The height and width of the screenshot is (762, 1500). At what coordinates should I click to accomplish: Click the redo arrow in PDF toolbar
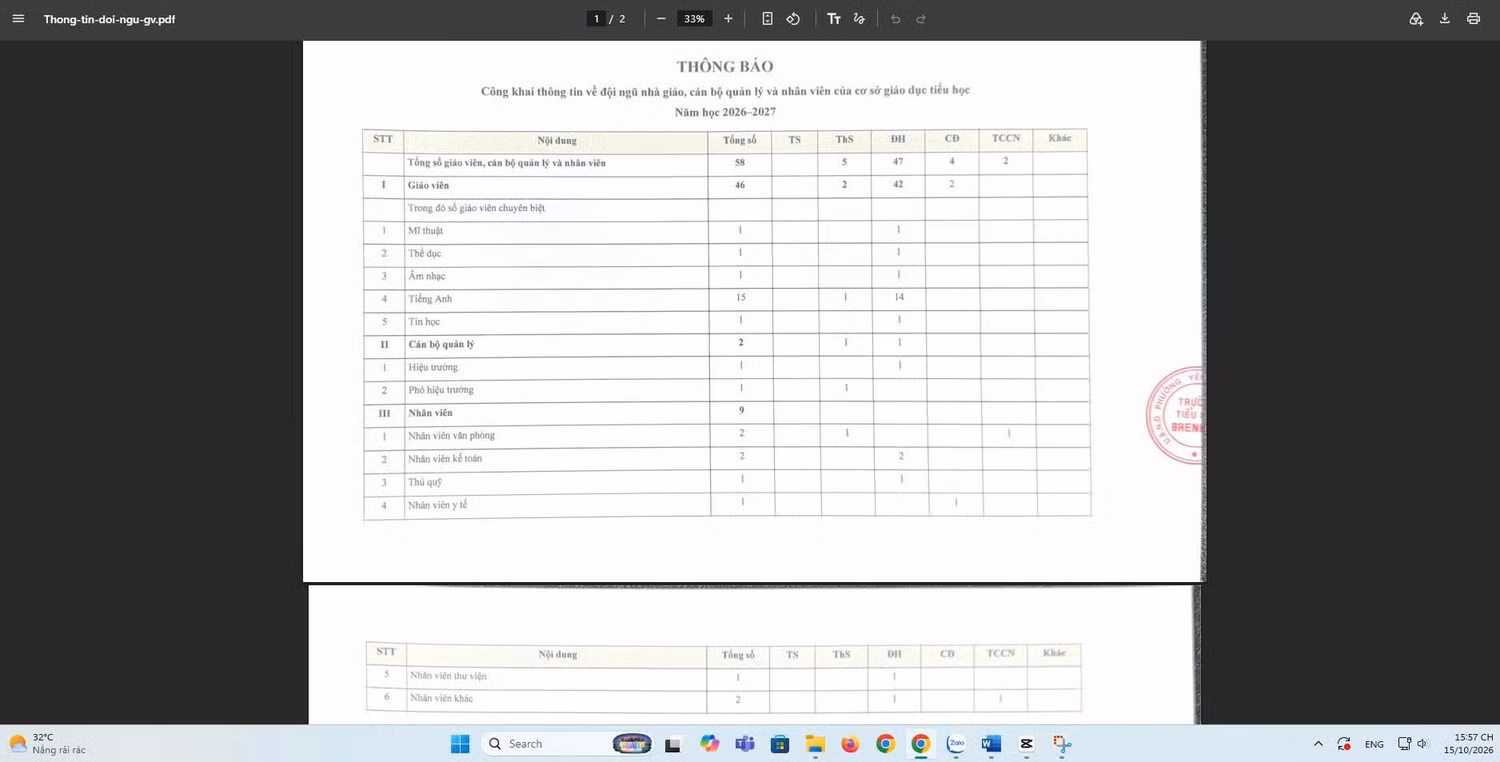(x=921, y=19)
